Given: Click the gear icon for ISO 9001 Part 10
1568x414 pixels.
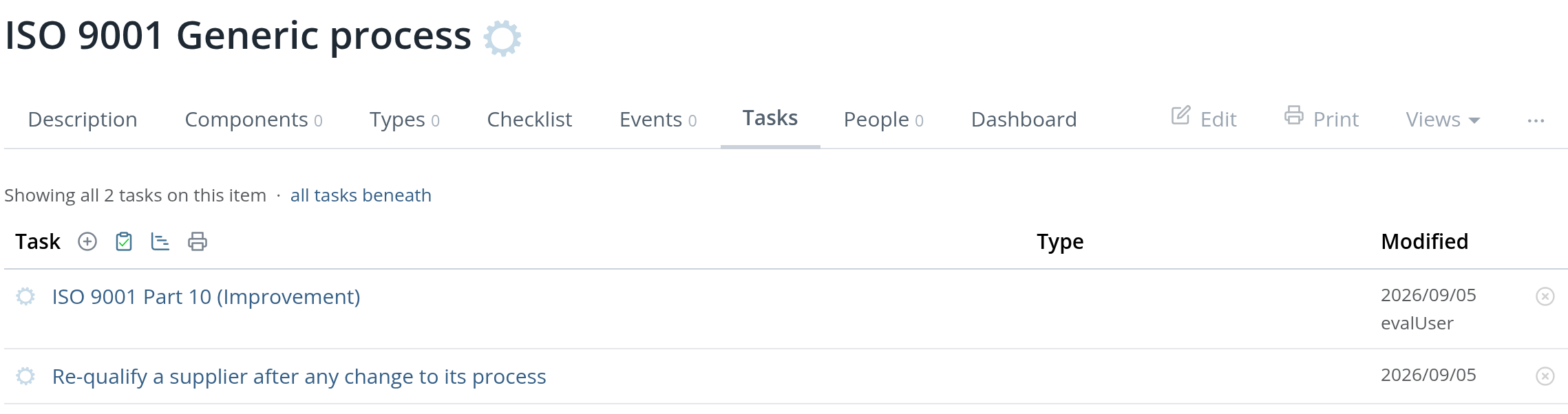Looking at the screenshot, I should tap(25, 296).
